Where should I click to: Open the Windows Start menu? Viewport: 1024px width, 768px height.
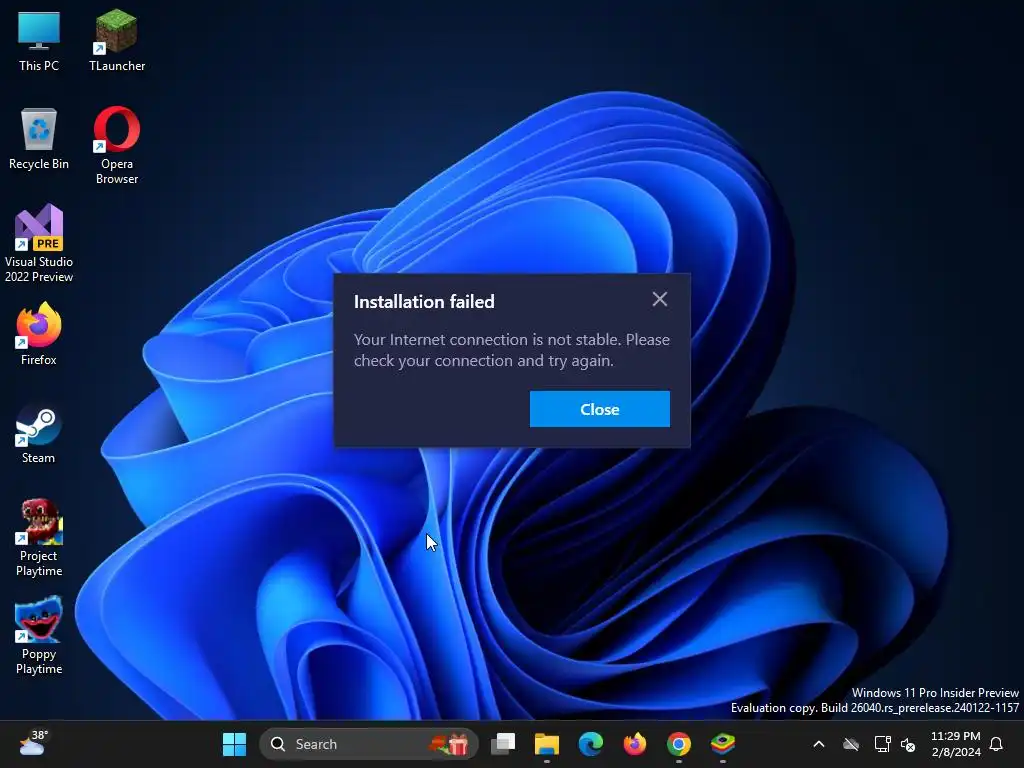pyautogui.click(x=234, y=744)
